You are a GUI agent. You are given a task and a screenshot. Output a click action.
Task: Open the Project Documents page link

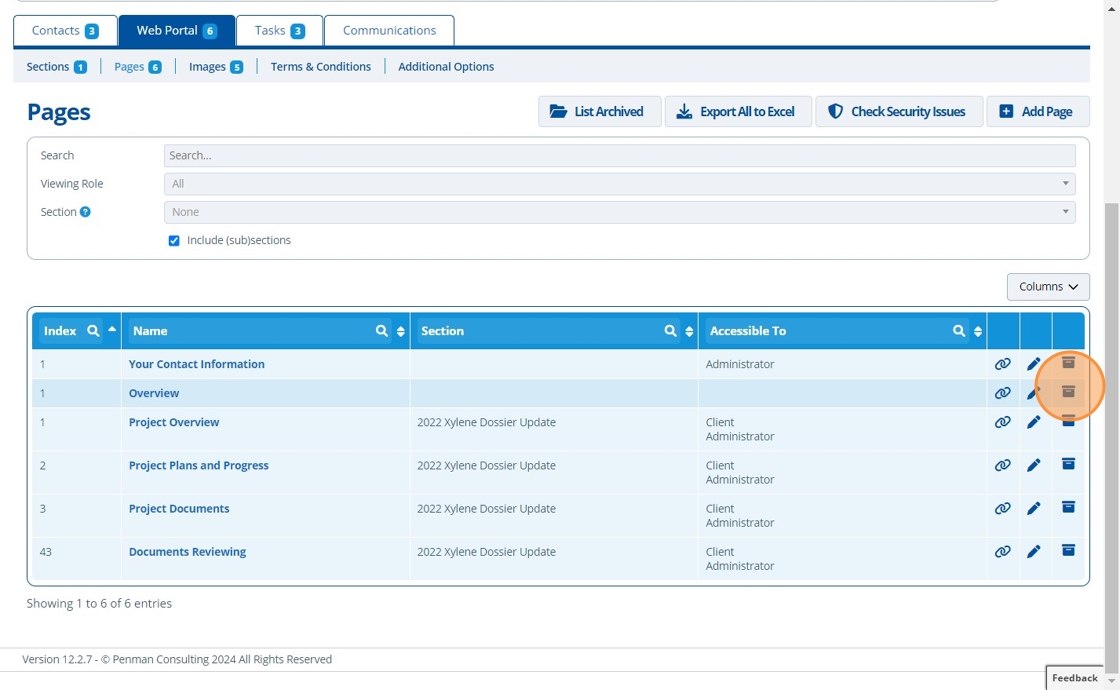179,508
